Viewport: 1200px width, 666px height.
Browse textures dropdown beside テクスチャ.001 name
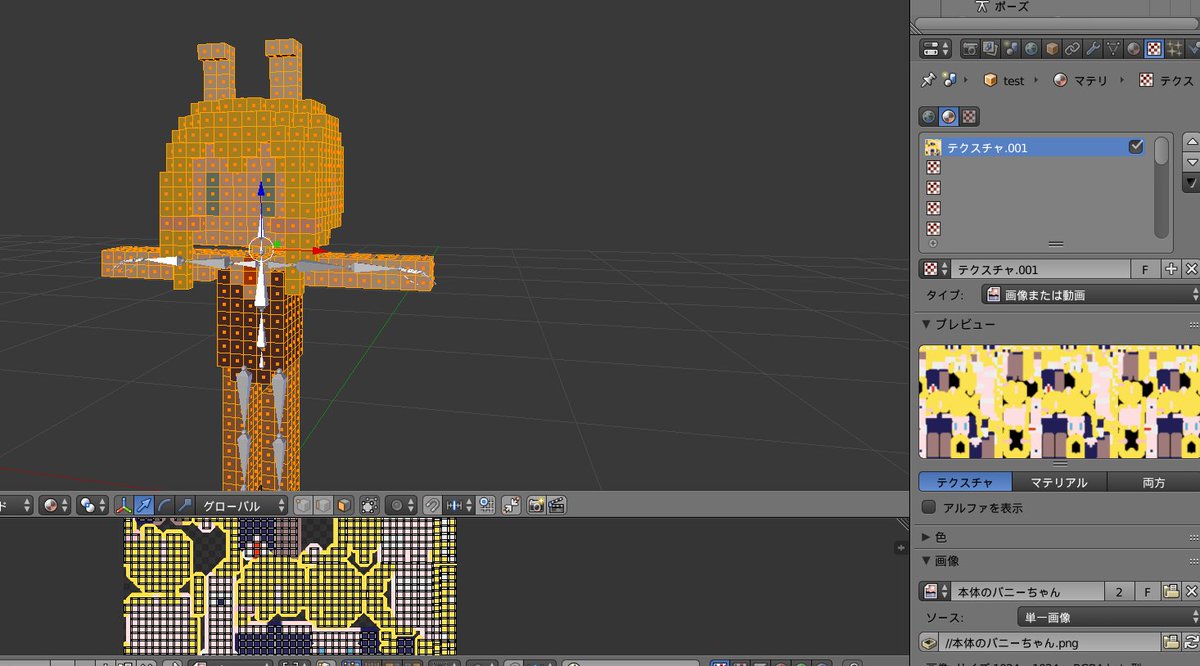tap(934, 269)
